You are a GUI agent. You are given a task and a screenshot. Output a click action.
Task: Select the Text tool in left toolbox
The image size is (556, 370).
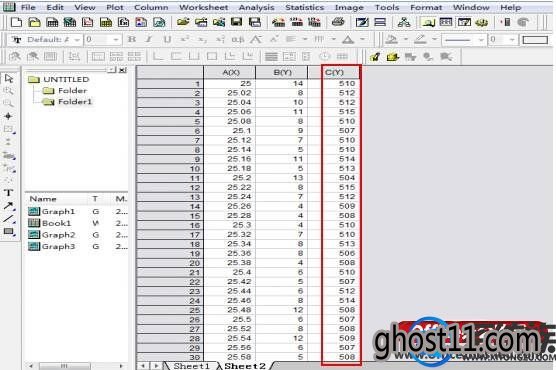click(x=9, y=193)
